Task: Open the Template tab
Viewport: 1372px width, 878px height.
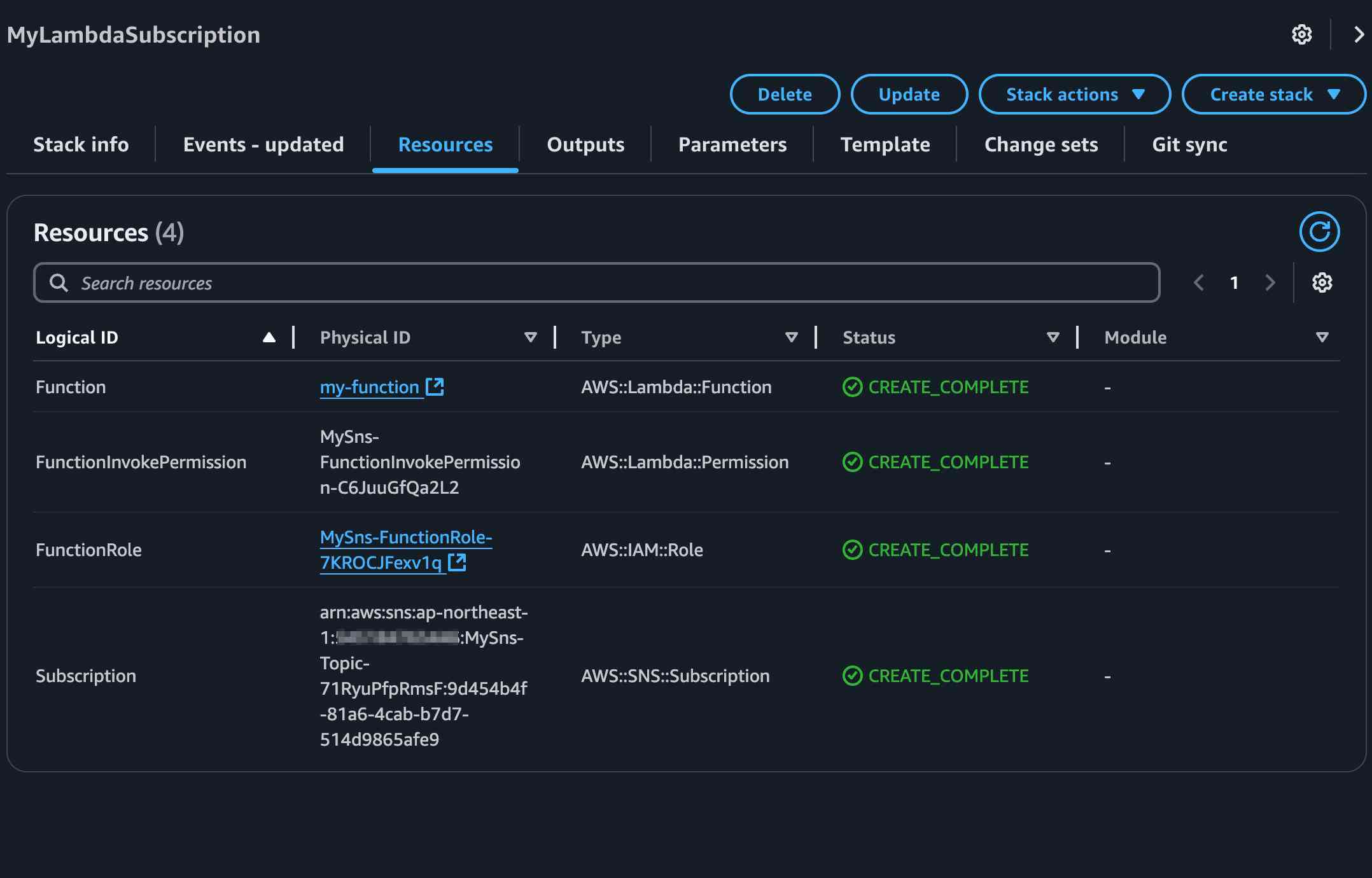Action: click(885, 144)
